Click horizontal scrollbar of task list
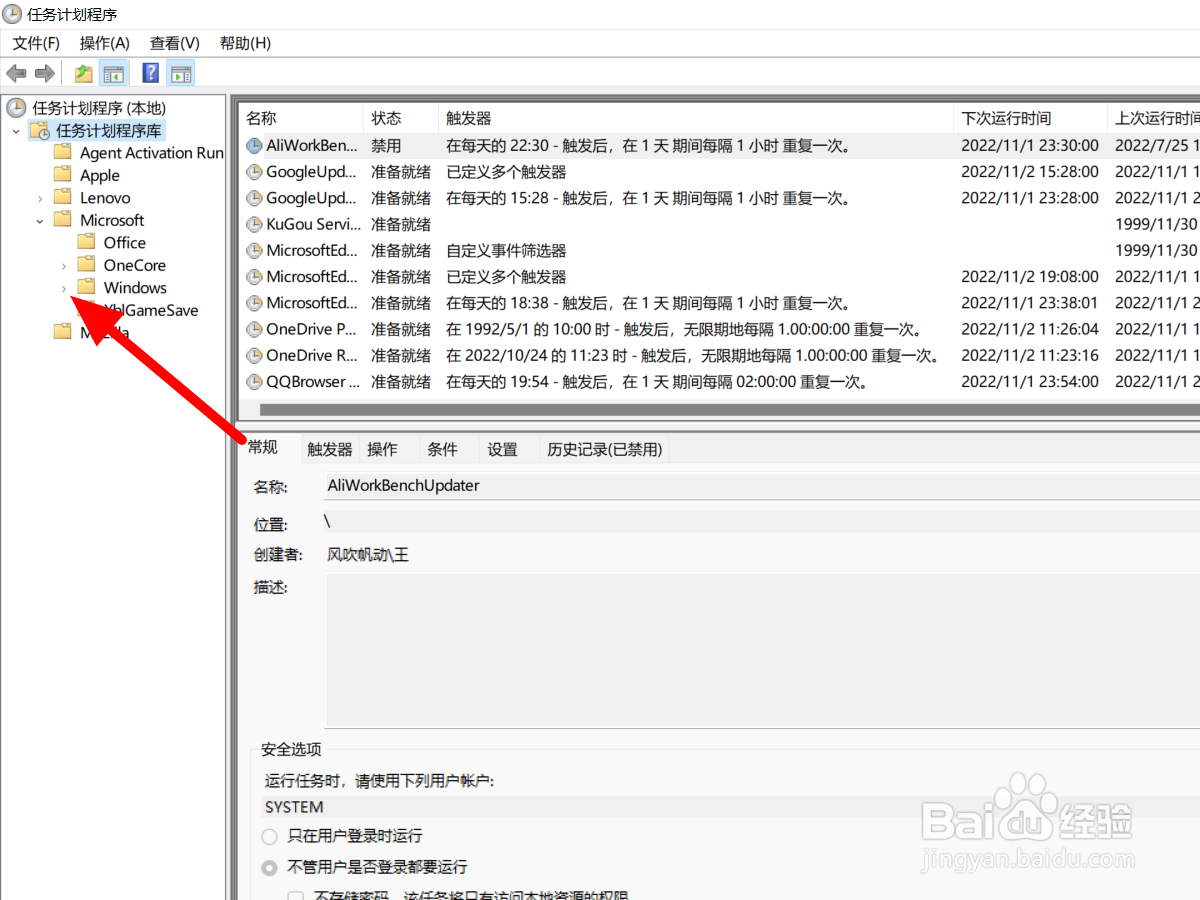 pyautogui.click(x=729, y=409)
